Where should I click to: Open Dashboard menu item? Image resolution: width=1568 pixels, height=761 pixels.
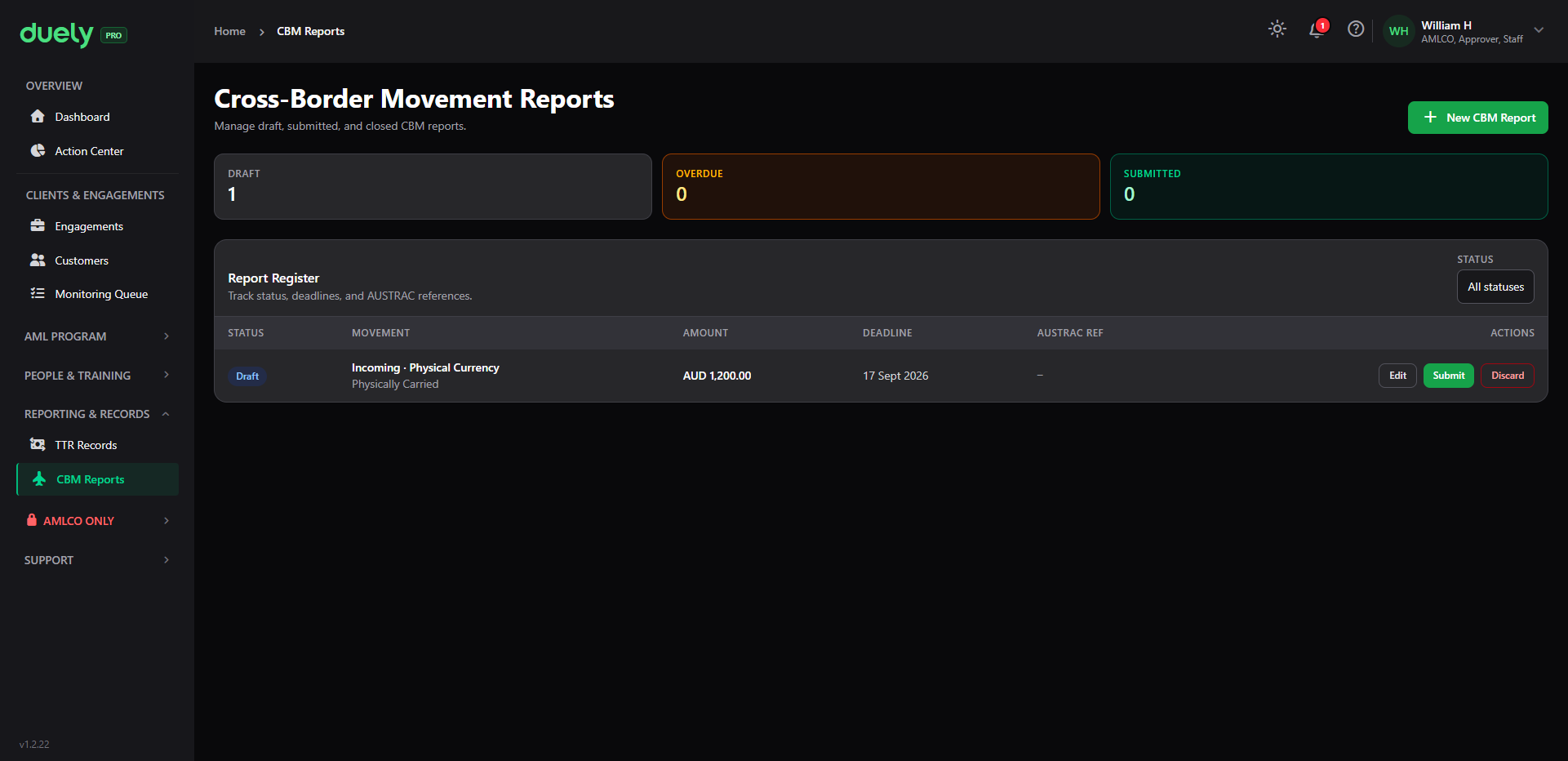tap(97, 117)
